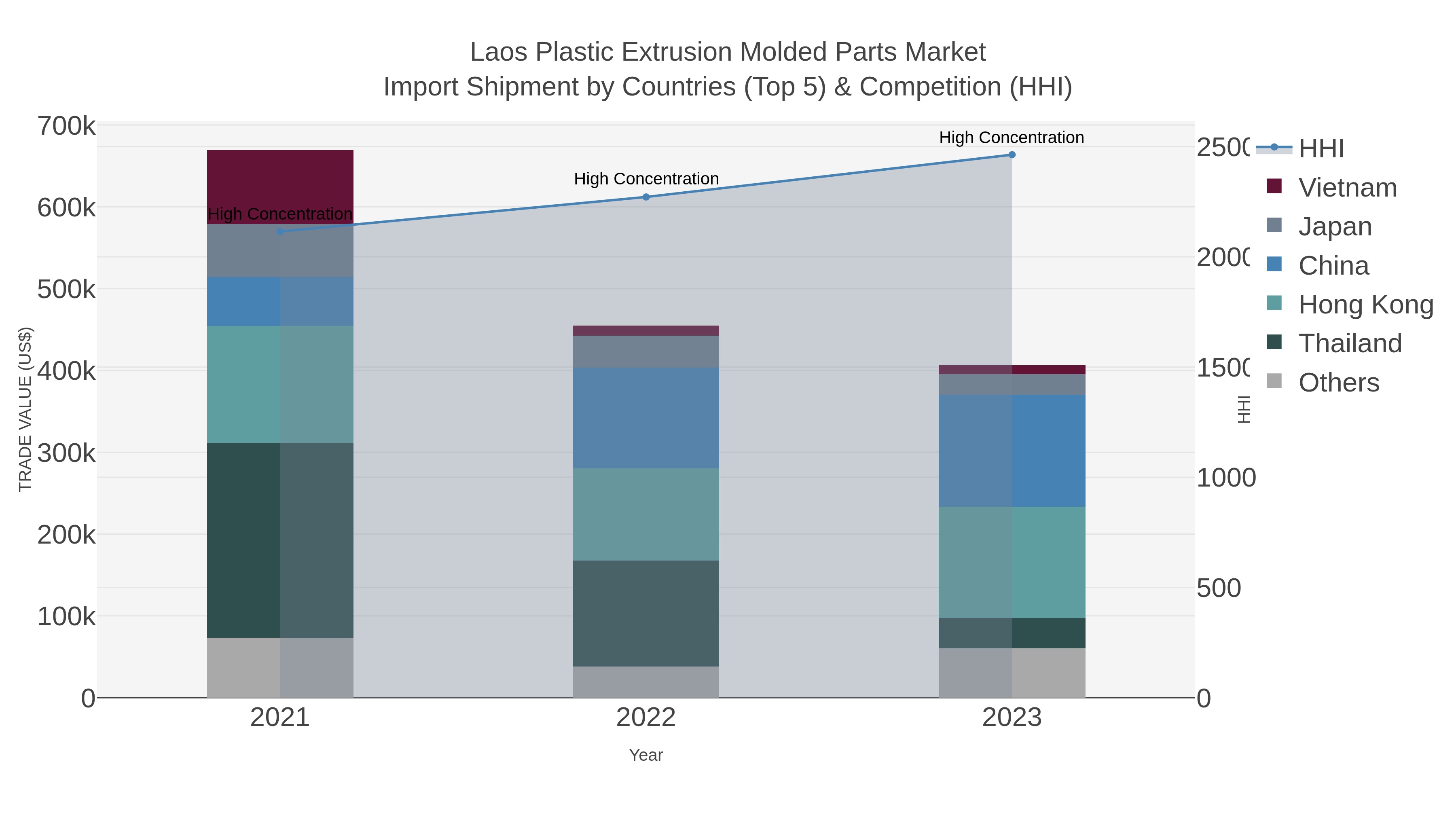Image resolution: width=1456 pixels, height=819 pixels.
Task: Click the 2022 Thailand bar segment
Action: 646,613
